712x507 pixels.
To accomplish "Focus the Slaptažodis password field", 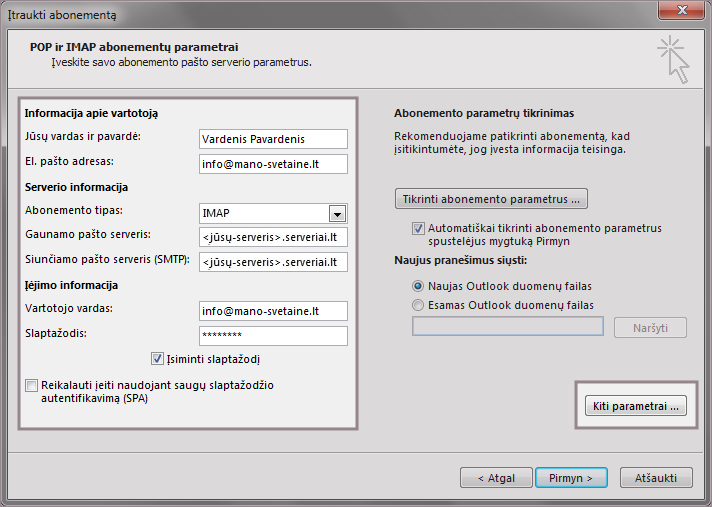I will pos(273,336).
